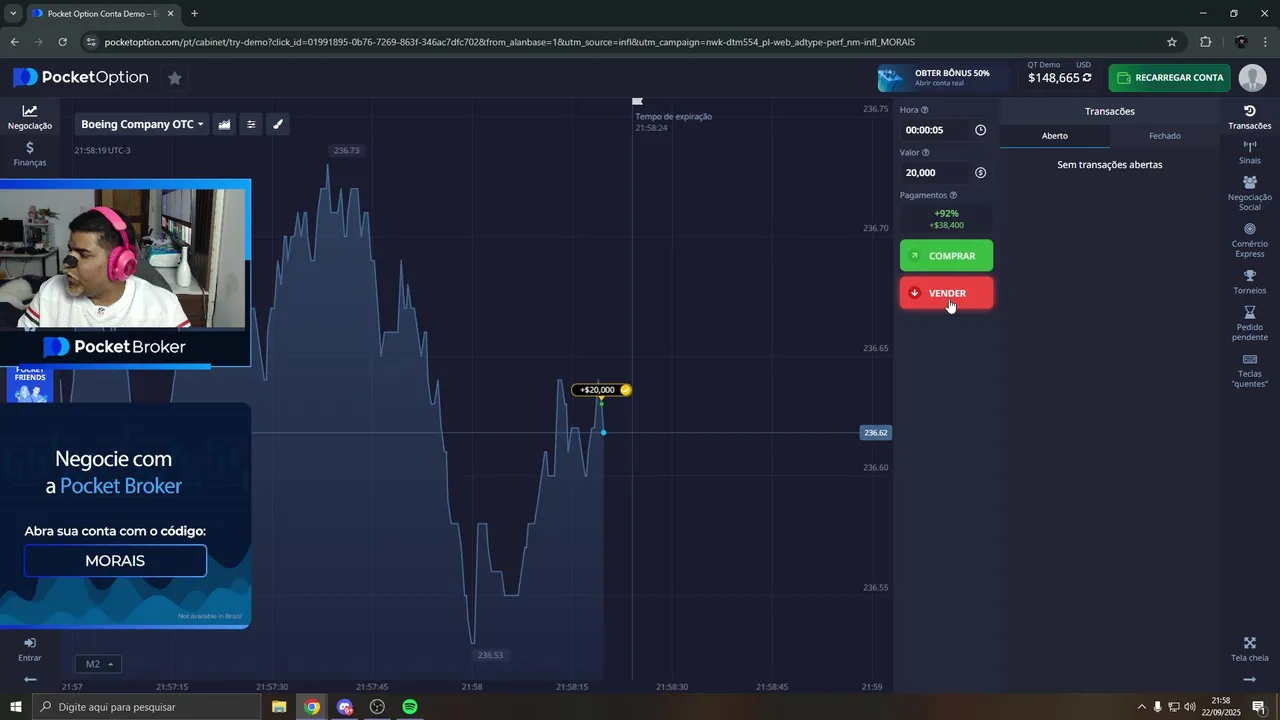Open Windows Start menu
The image size is (1280, 720).
click(15, 707)
